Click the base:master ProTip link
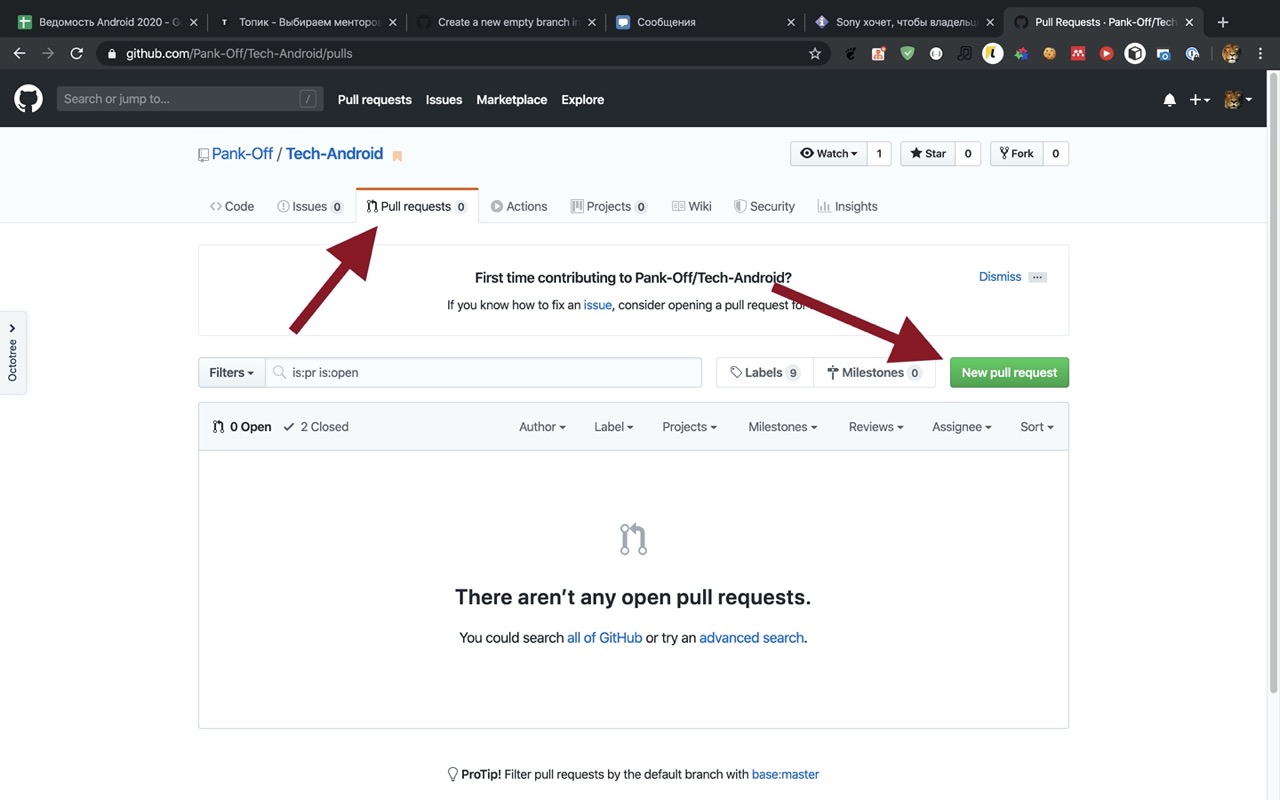Screen dimensions: 1280x800 (785, 774)
